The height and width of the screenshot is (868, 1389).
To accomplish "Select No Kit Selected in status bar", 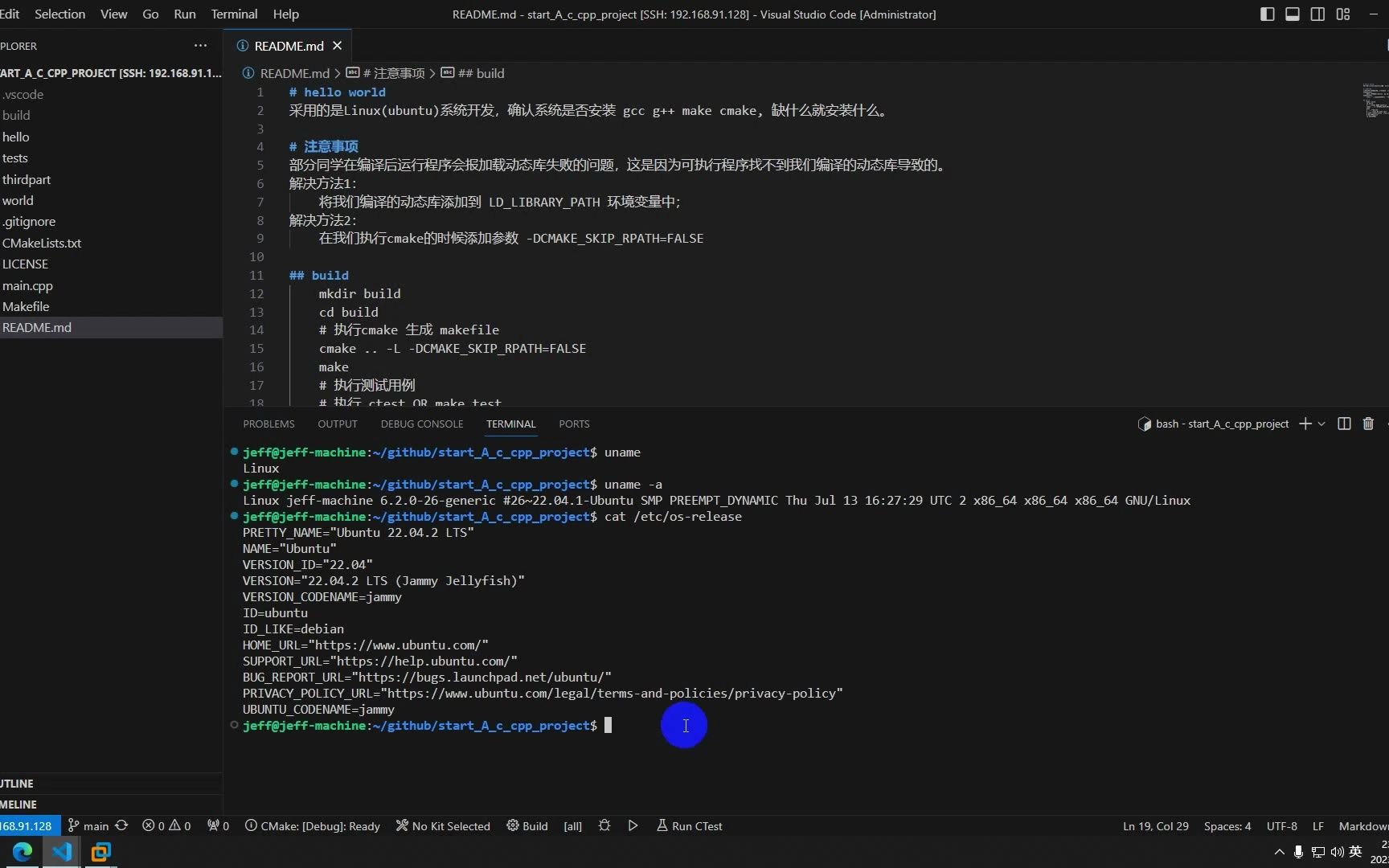I will click(x=442, y=825).
